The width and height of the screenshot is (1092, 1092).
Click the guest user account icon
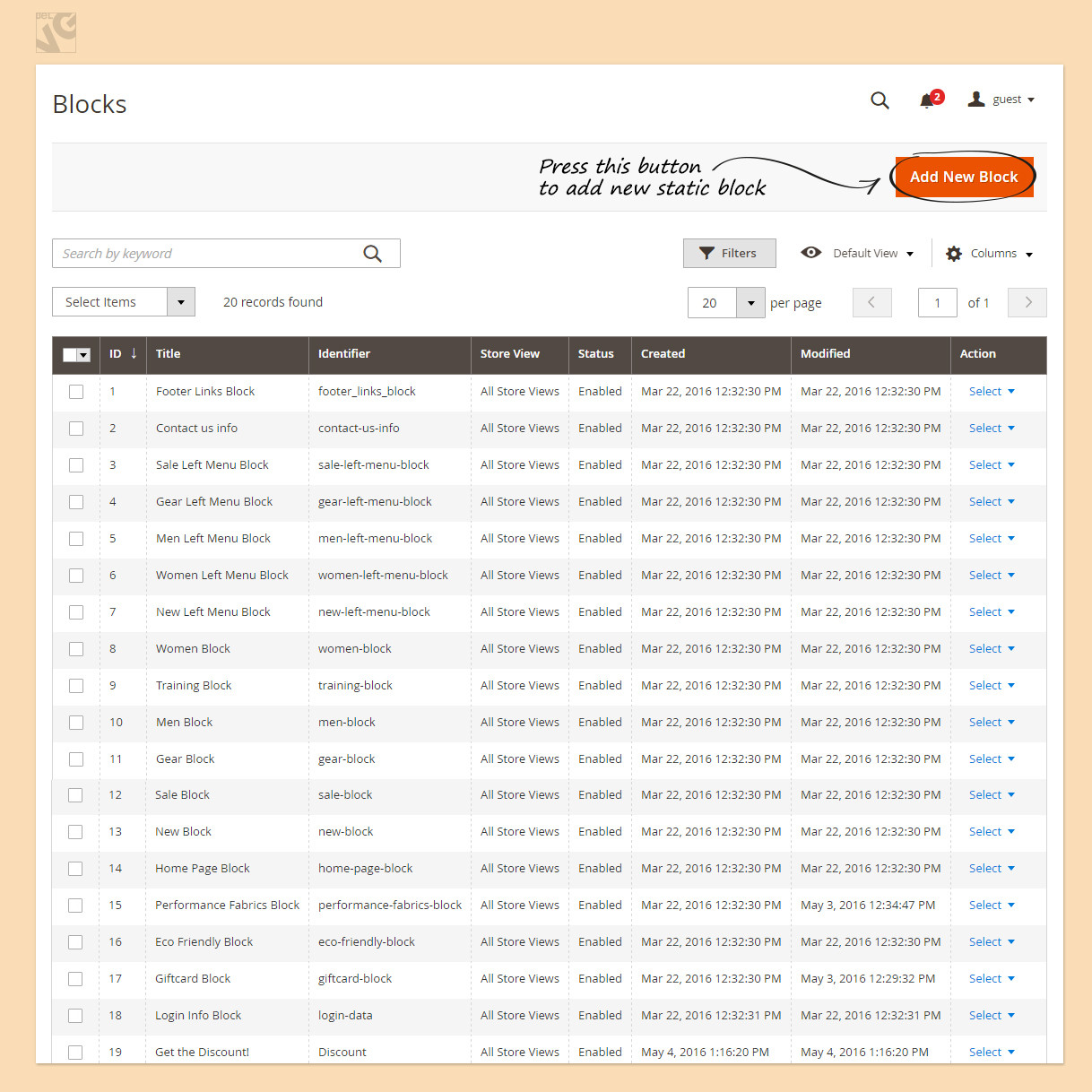tap(976, 100)
